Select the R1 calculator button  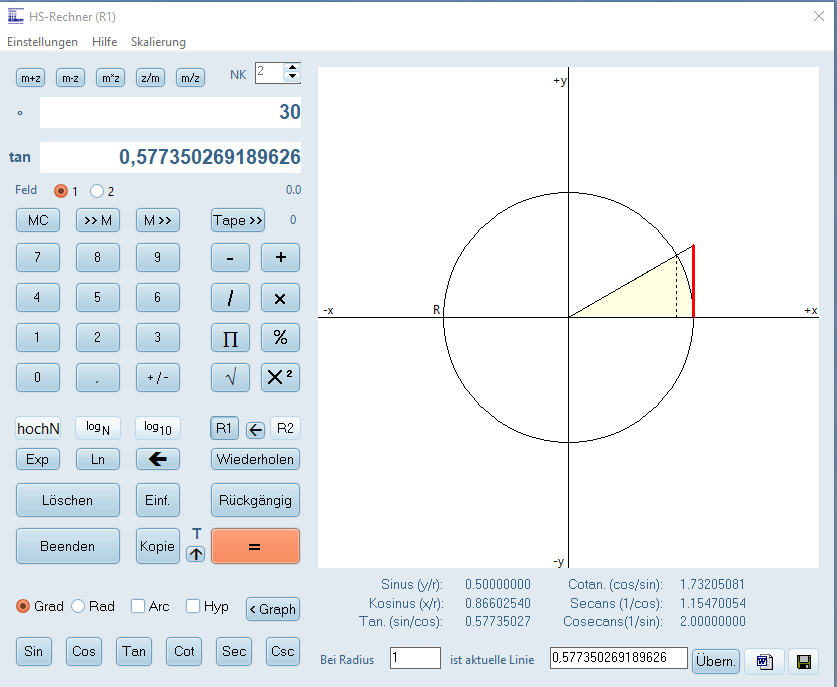click(224, 428)
